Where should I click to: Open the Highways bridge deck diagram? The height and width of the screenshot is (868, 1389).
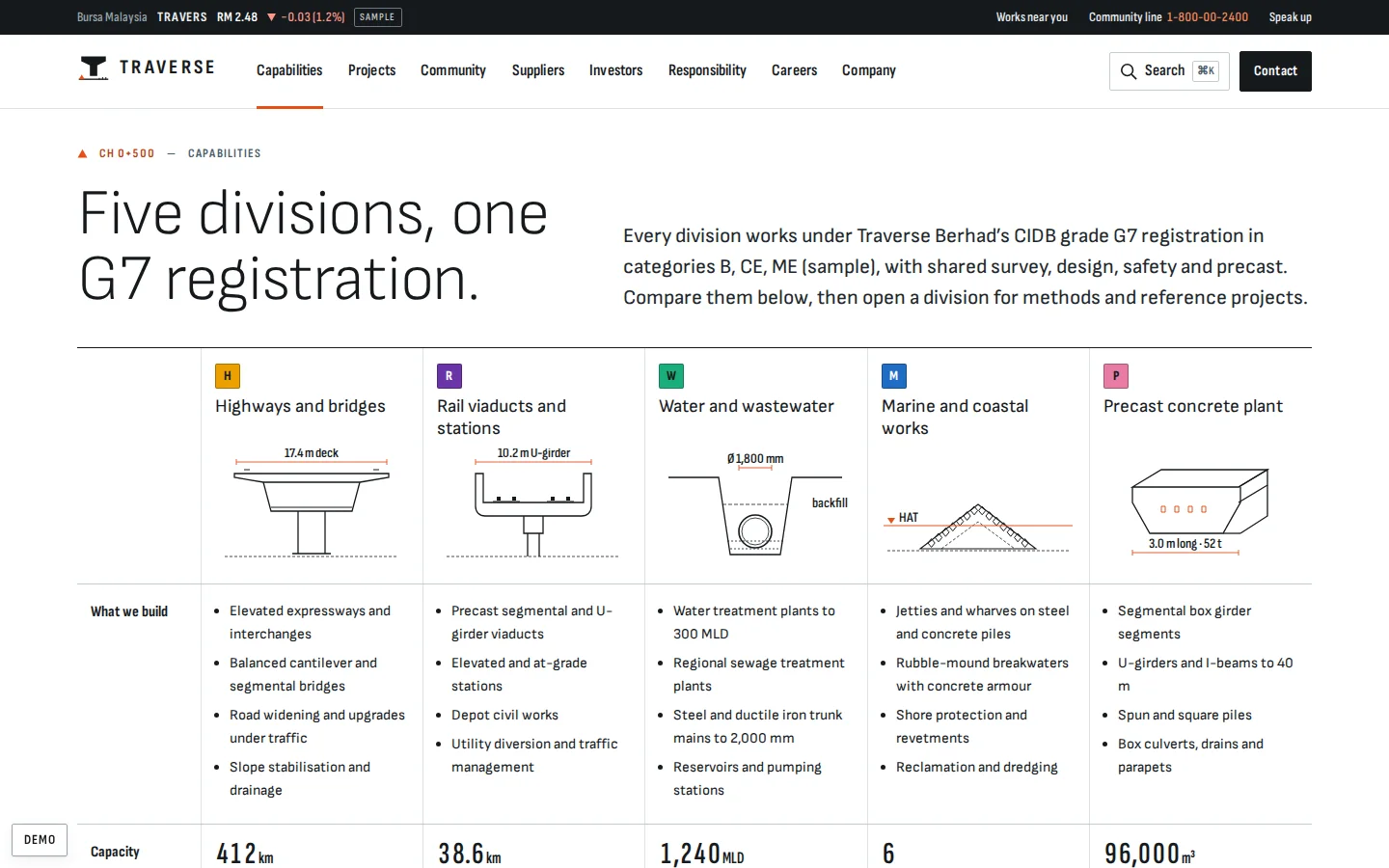coord(311,502)
